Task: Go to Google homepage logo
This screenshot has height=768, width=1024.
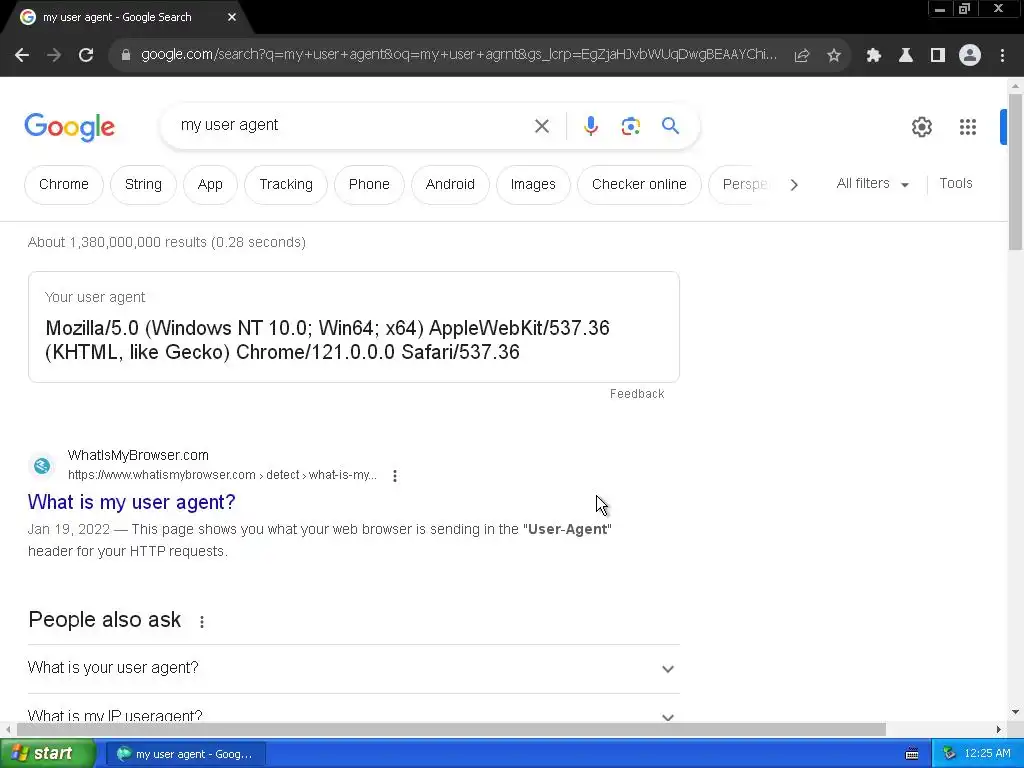Action: coord(70,127)
